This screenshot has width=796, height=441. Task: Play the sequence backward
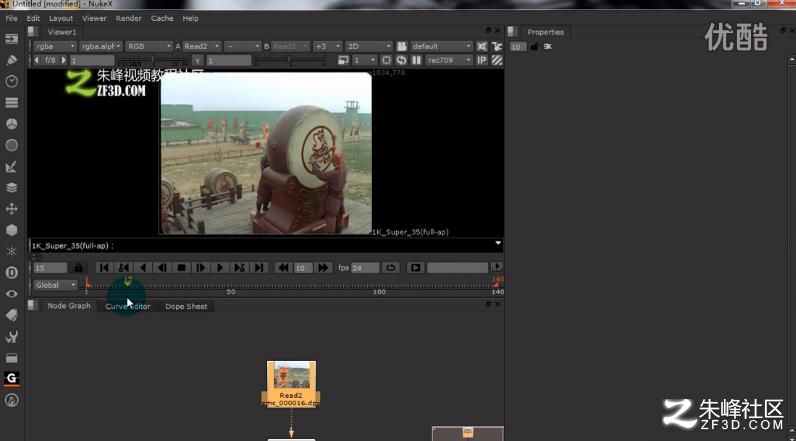[143, 267]
